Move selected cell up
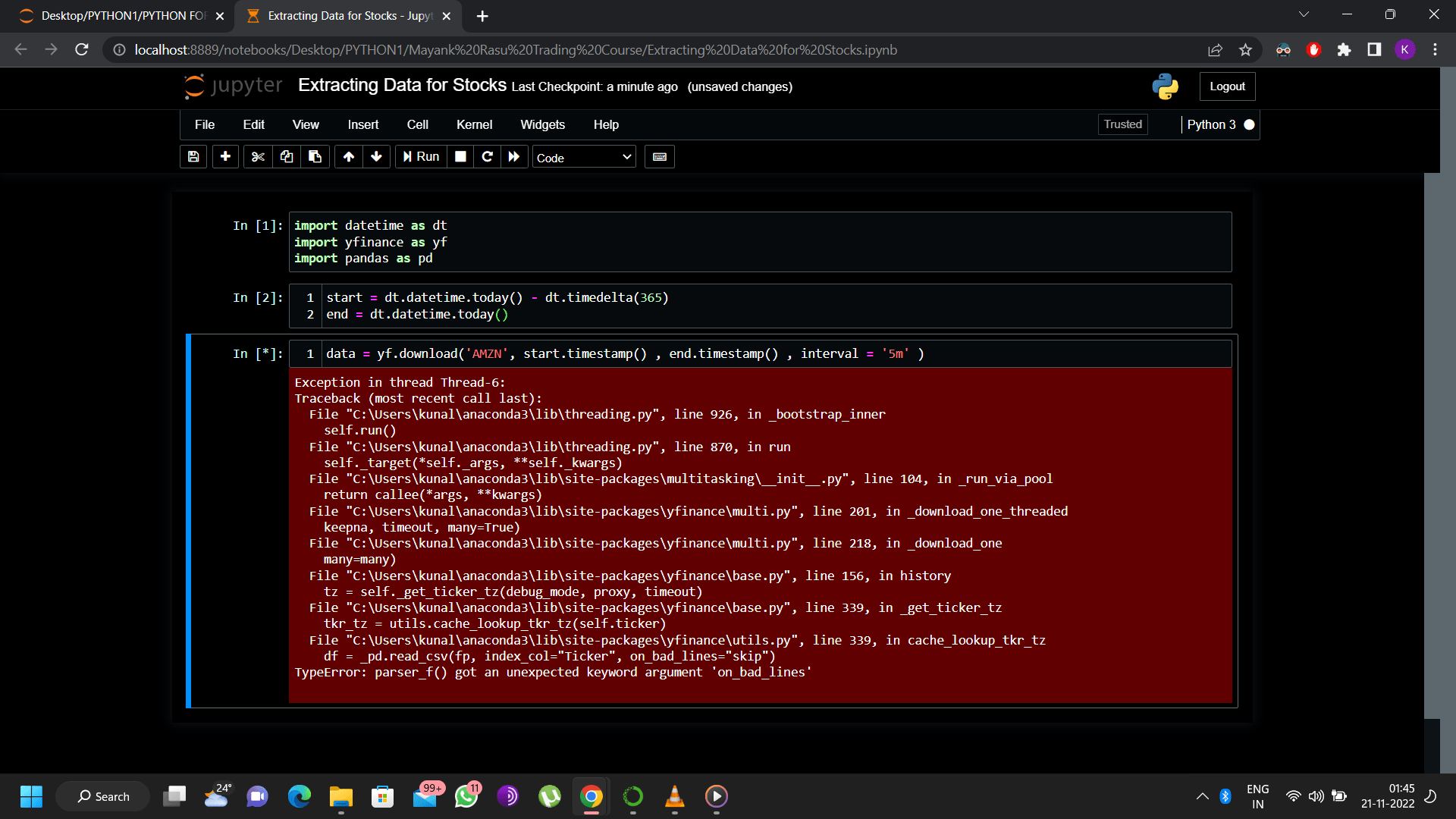 [x=348, y=157]
